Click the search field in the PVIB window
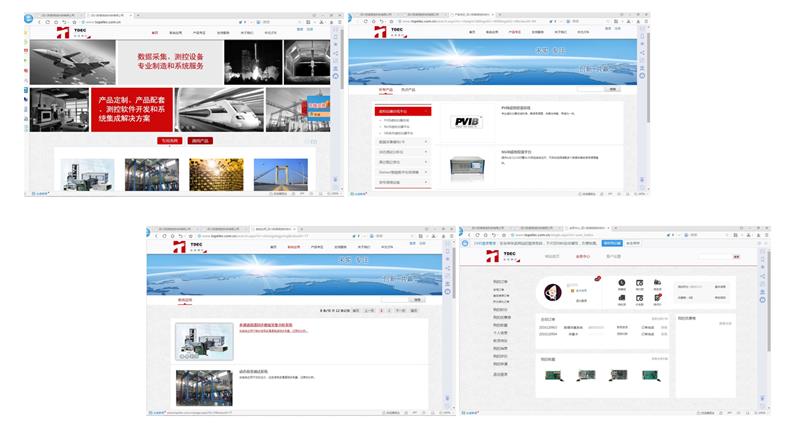Viewport: 800px width, 432px height. [x=590, y=89]
